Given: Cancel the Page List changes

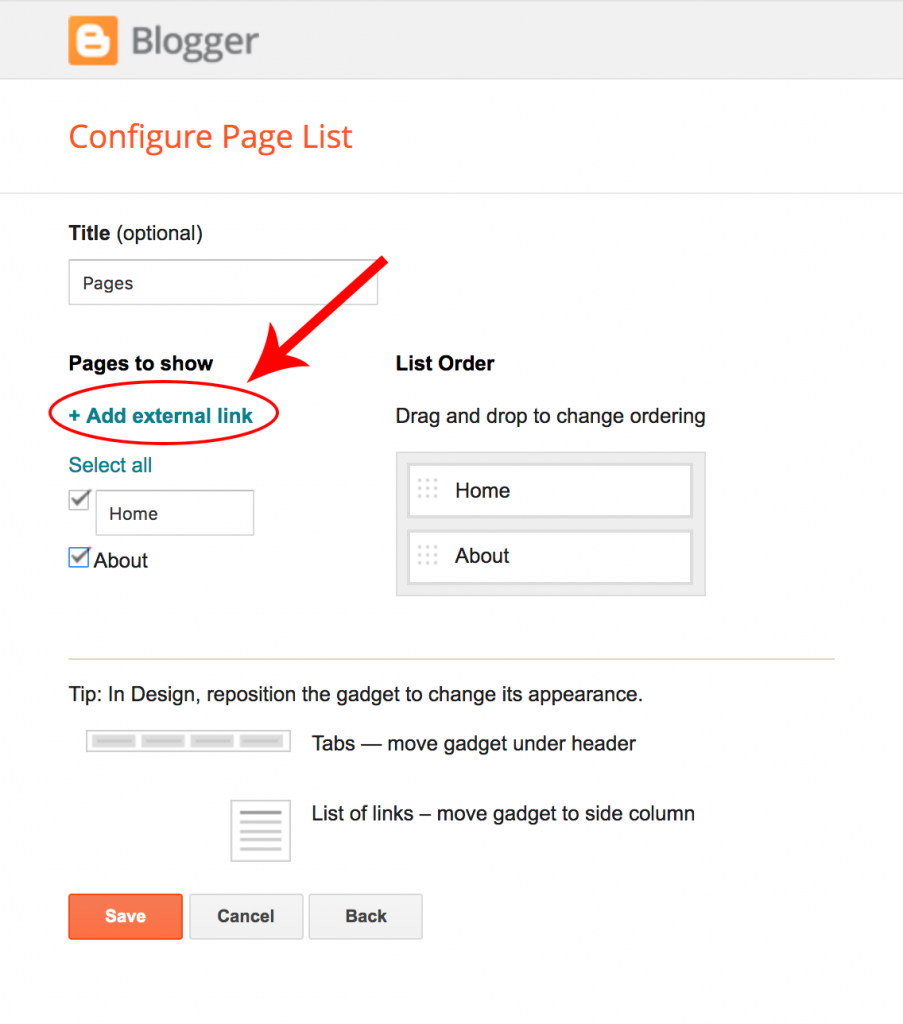Looking at the screenshot, I should [245, 916].
